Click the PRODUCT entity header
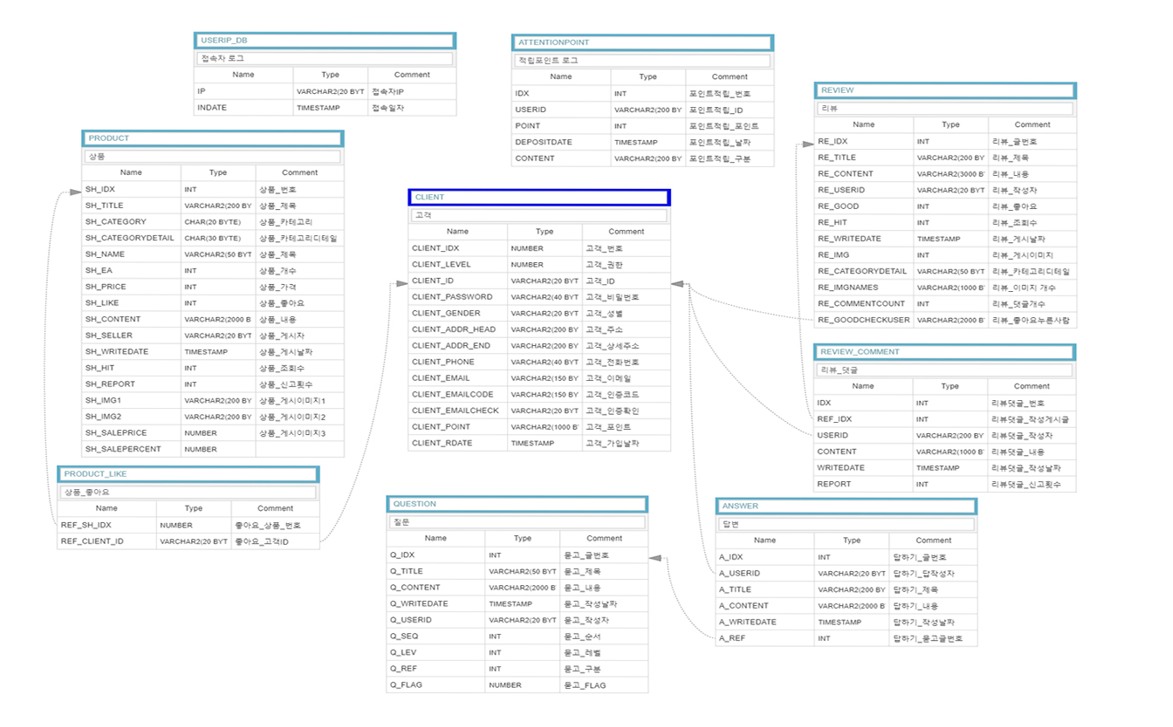1173x727 pixels. point(212,138)
